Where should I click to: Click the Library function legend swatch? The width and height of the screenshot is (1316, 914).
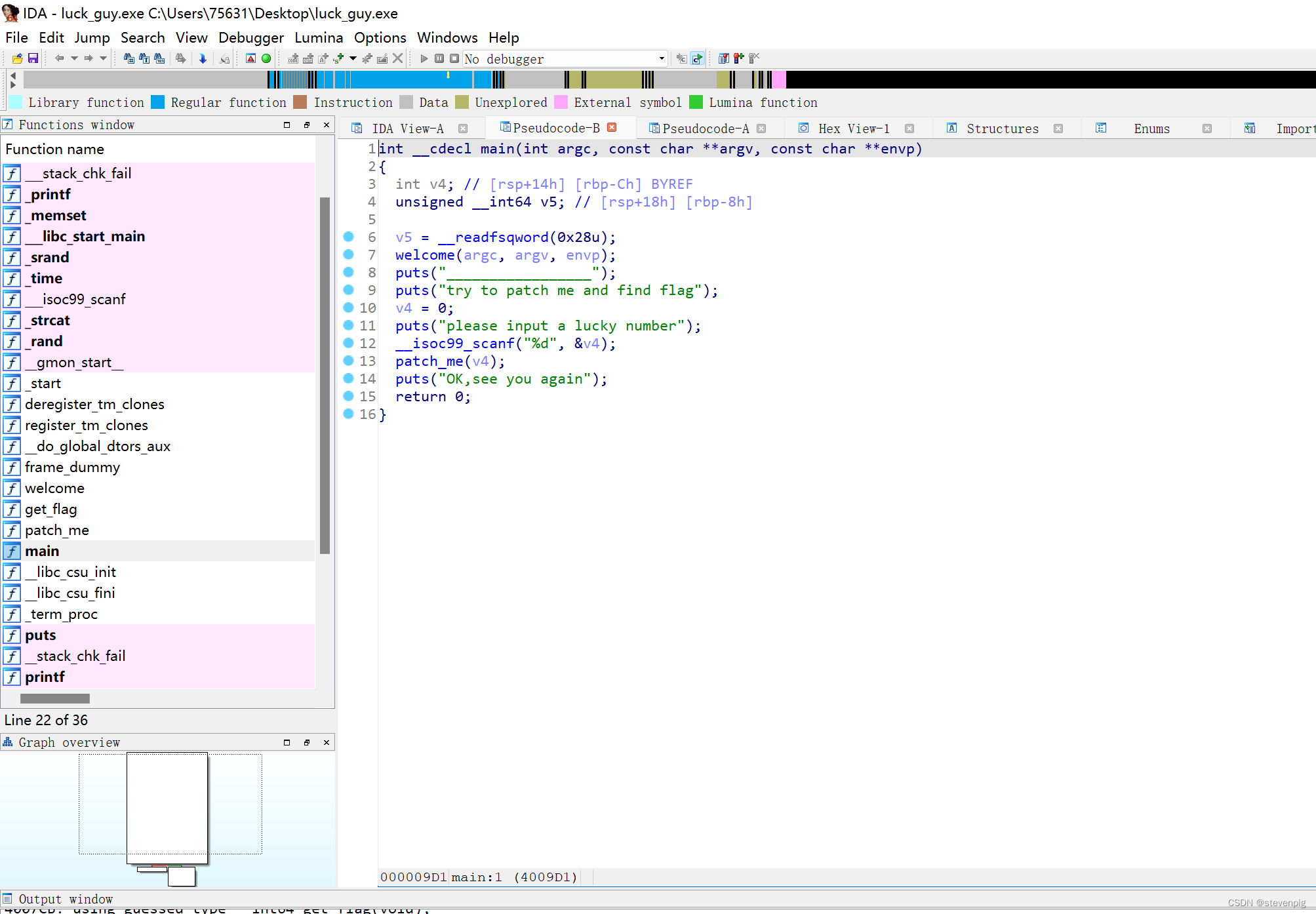(x=15, y=102)
